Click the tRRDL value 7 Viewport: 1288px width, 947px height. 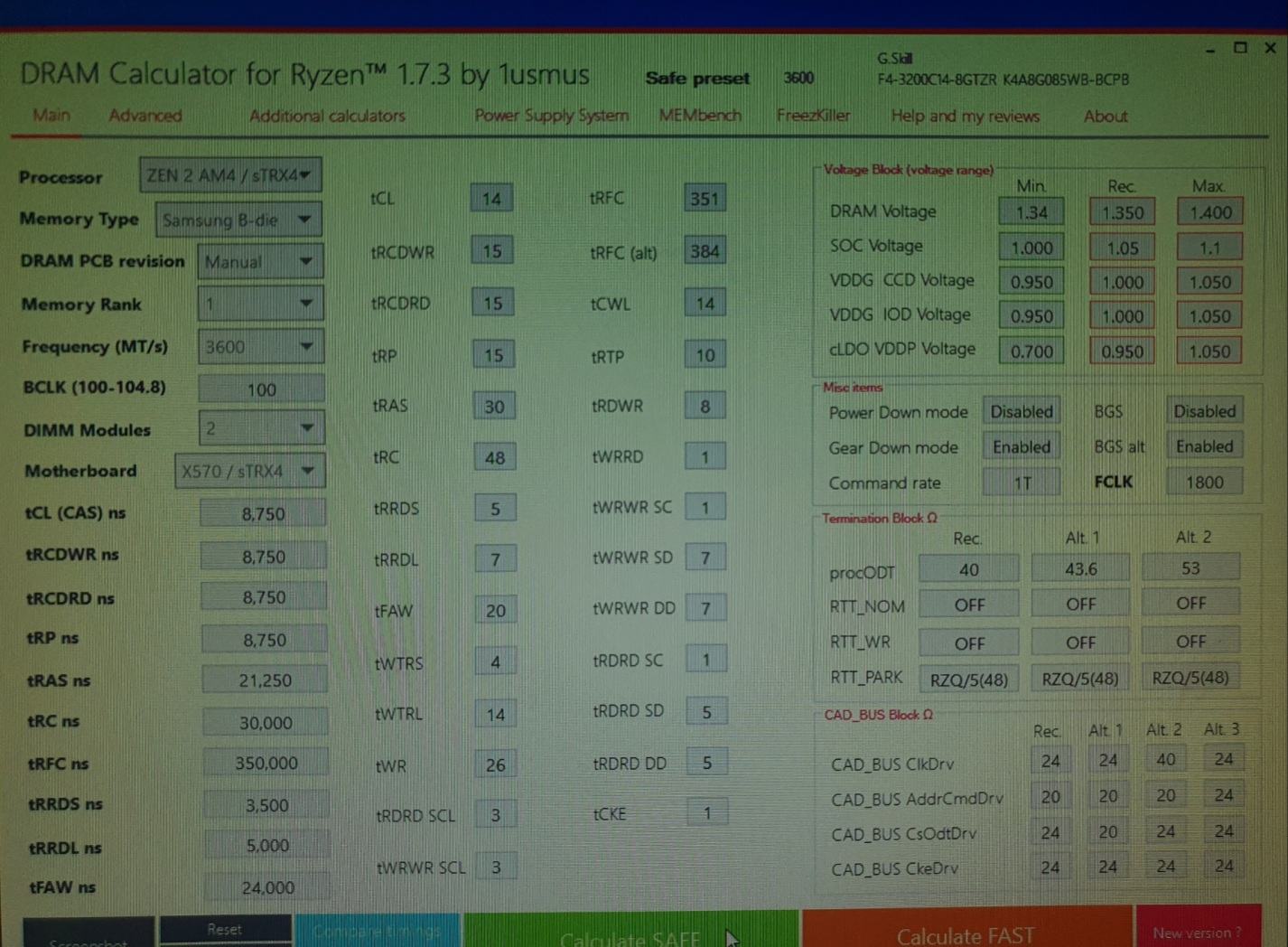[495, 559]
